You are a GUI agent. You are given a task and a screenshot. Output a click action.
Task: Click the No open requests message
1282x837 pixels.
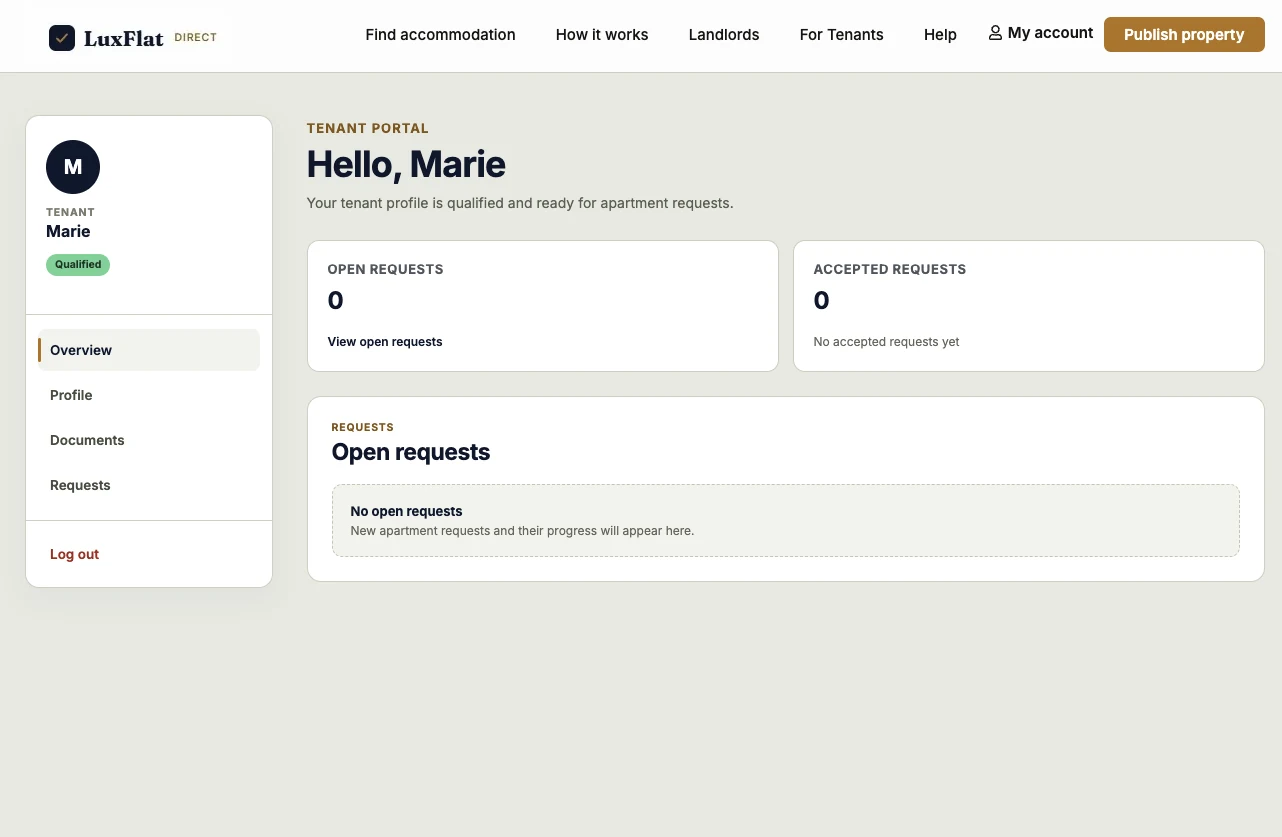406,511
